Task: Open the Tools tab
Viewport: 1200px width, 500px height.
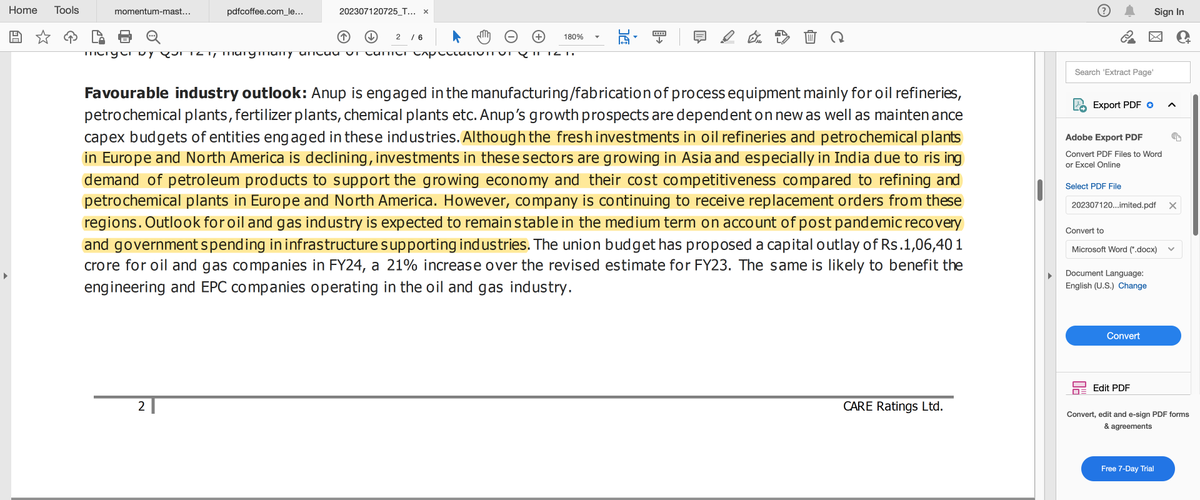Action: pos(67,10)
